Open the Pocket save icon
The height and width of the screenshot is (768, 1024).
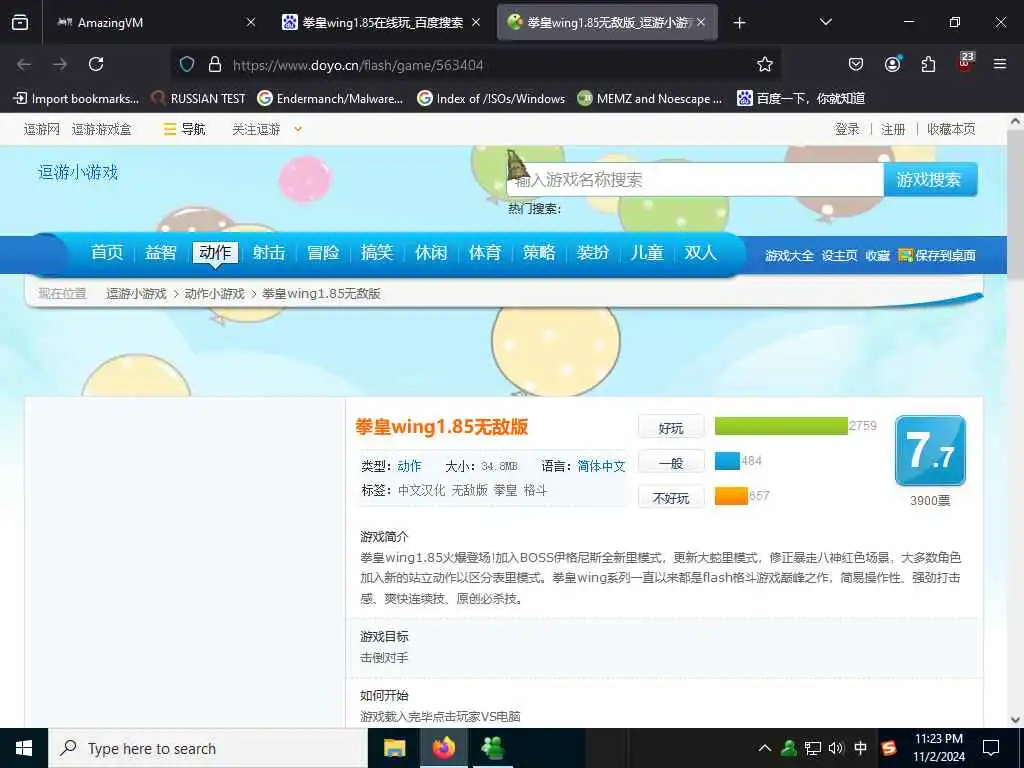point(856,64)
